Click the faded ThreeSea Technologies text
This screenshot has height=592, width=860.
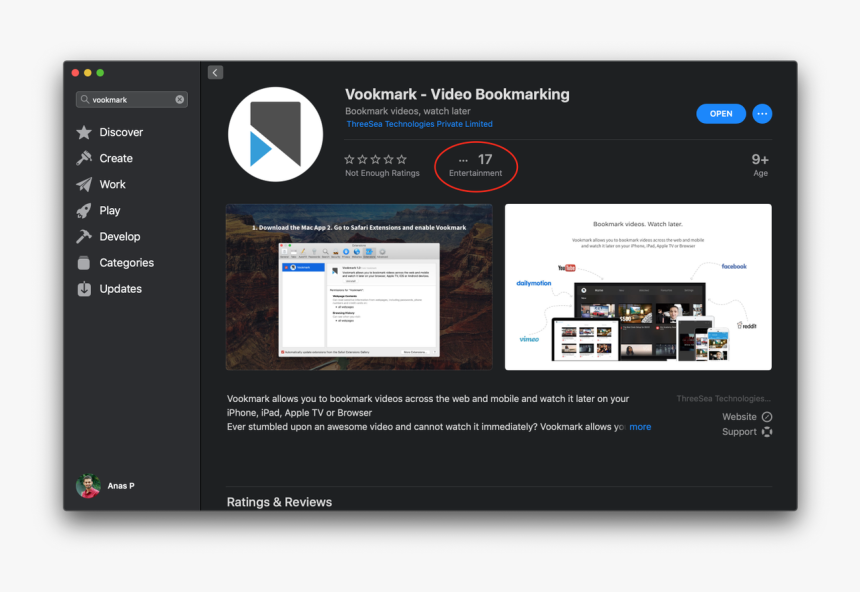(x=723, y=398)
